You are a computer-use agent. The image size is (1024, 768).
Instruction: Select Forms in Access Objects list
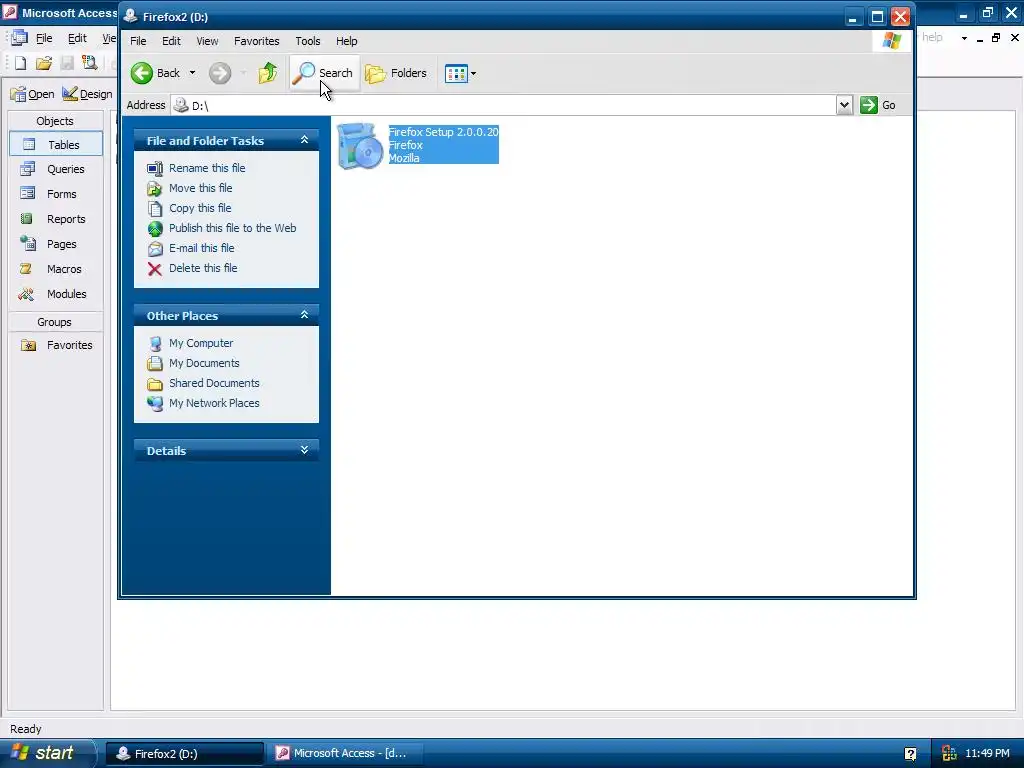click(x=56, y=194)
